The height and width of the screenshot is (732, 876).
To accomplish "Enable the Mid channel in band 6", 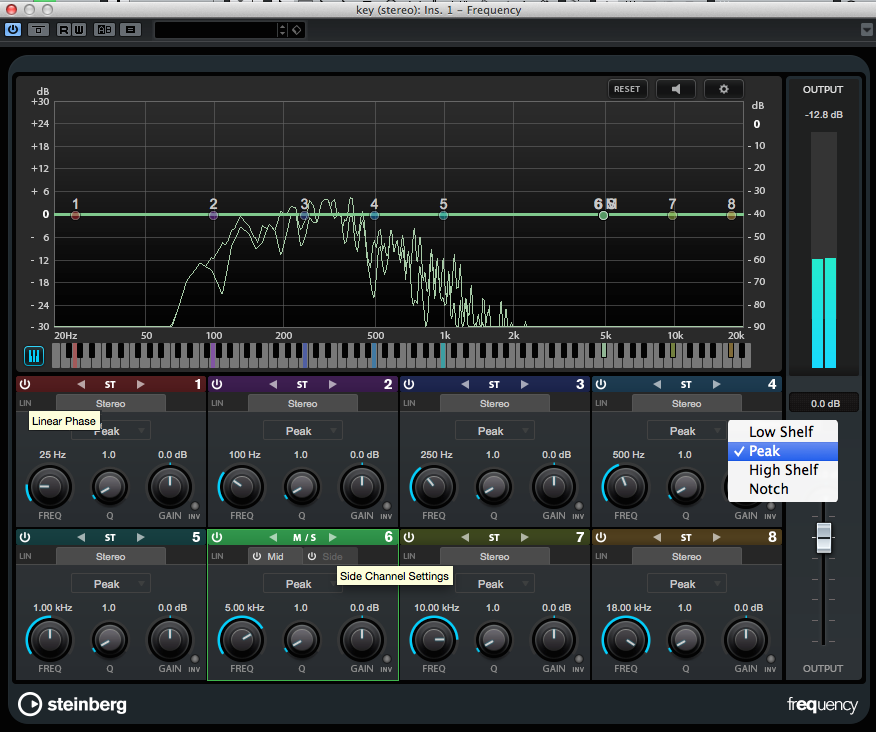I will click(x=257, y=557).
